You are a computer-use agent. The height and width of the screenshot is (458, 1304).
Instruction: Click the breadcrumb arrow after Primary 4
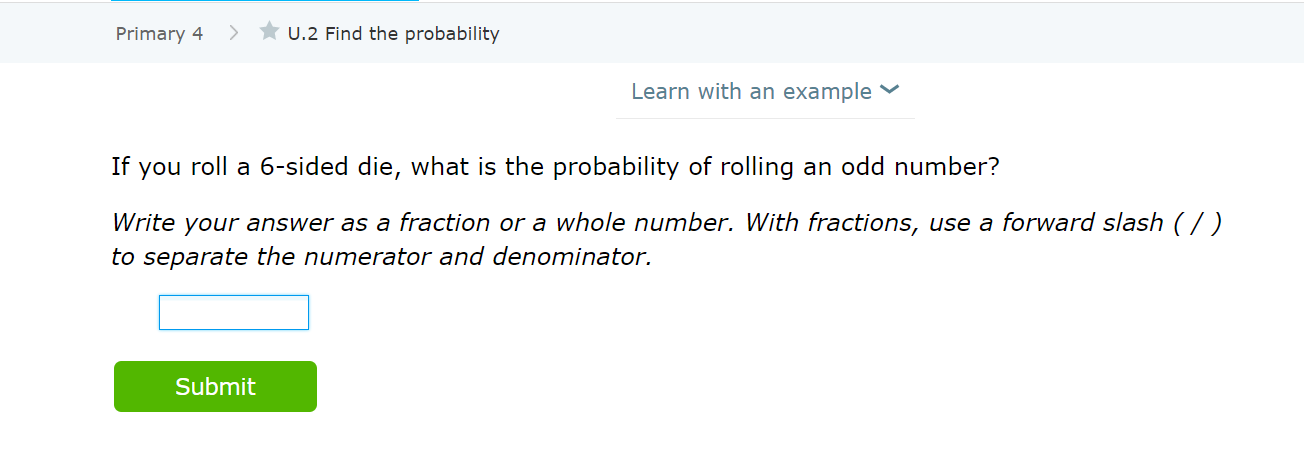[234, 33]
